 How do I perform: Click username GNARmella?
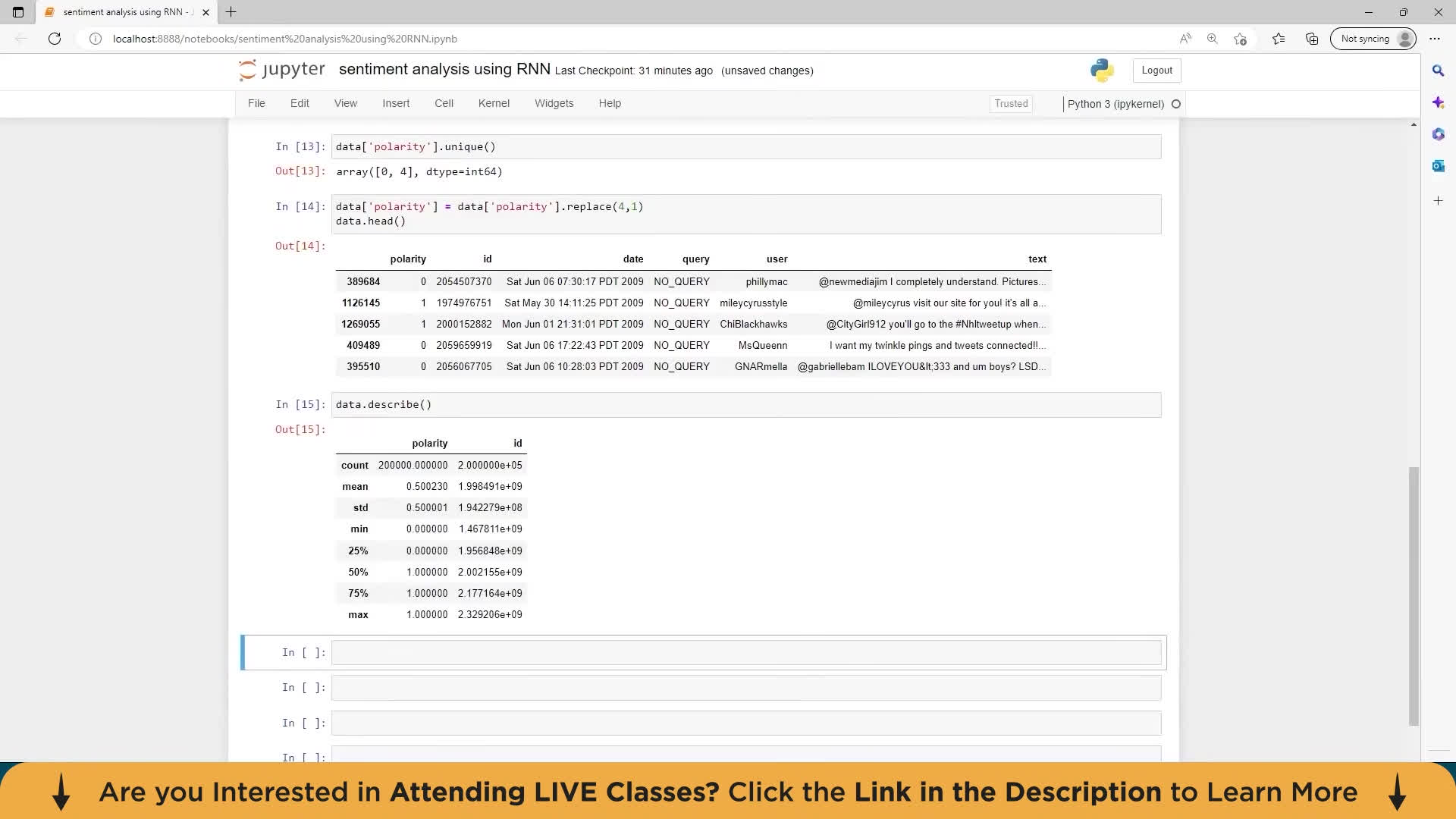[761, 367]
